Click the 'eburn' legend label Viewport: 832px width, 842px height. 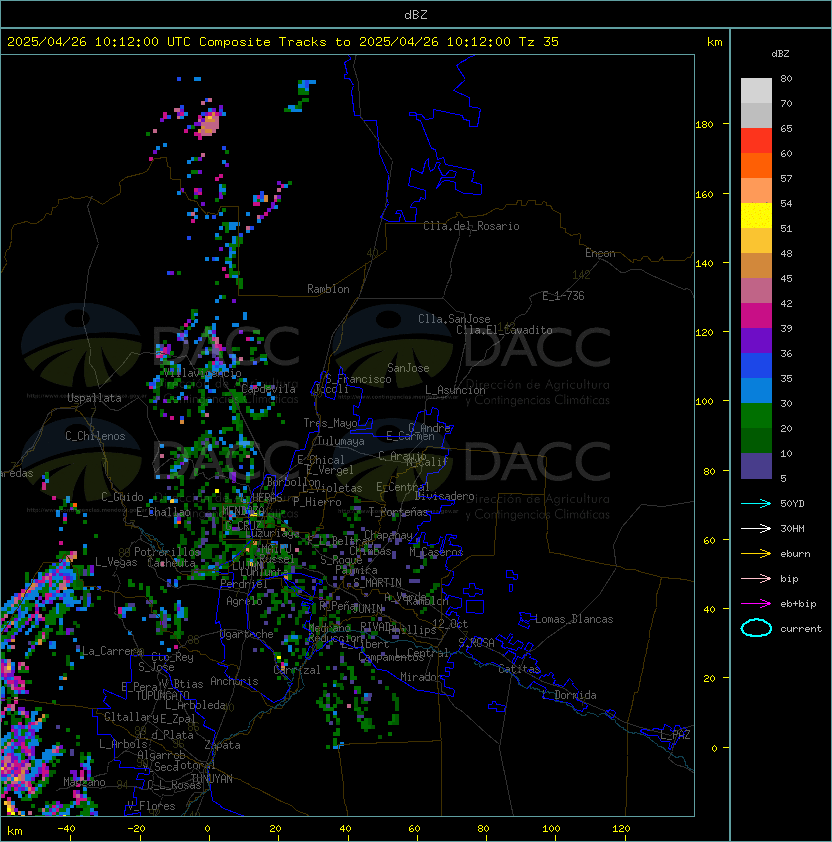(795, 554)
